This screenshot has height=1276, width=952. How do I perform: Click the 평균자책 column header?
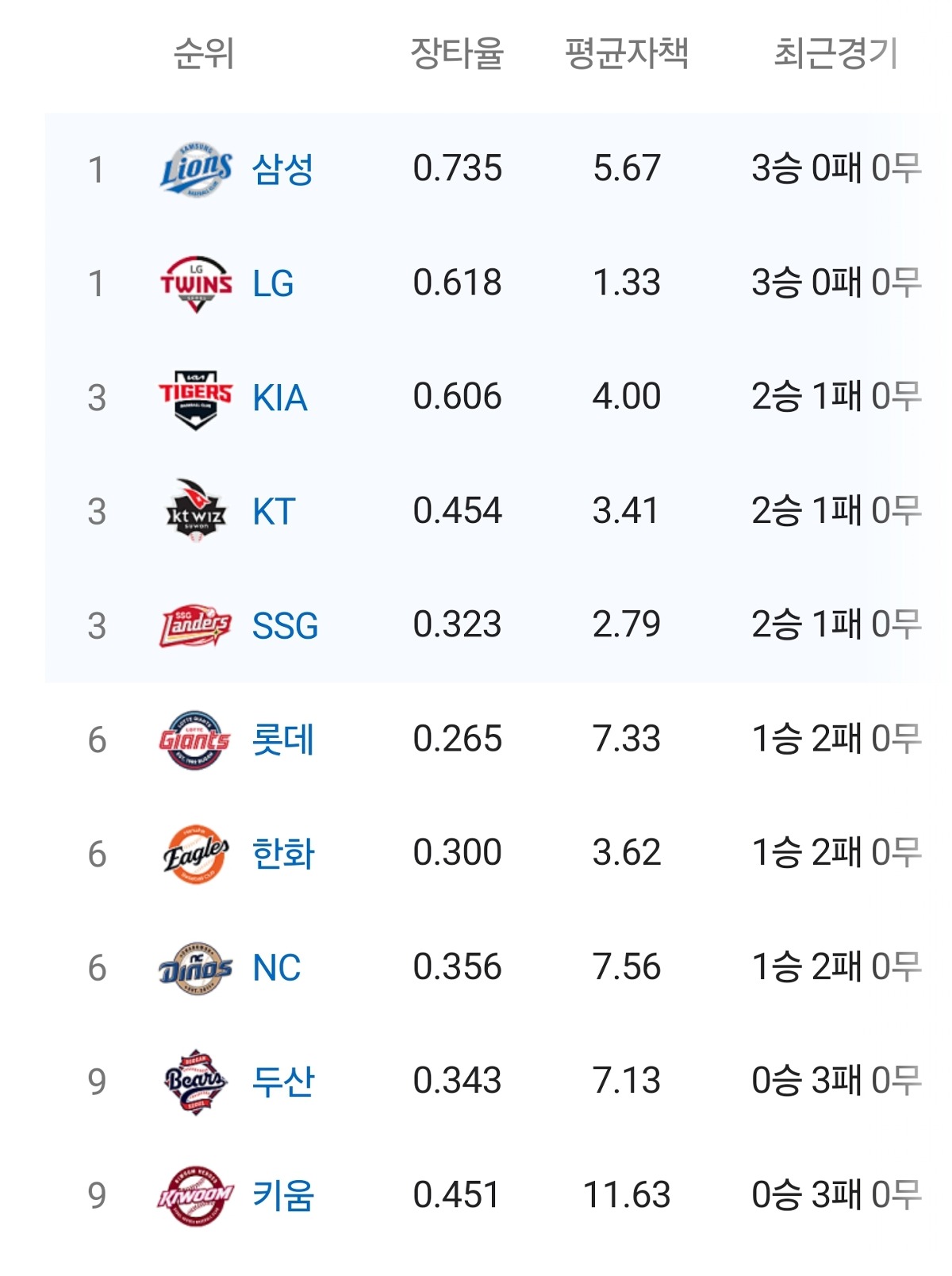coord(626,54)
